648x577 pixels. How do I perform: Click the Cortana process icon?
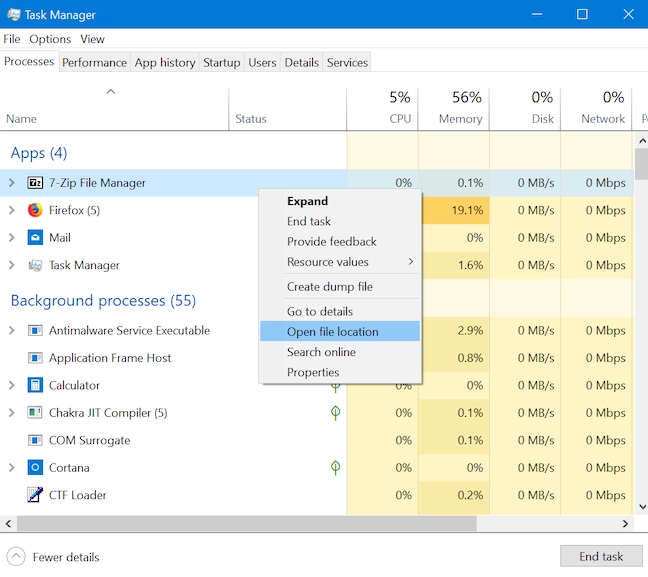click(x=35, y=467)
